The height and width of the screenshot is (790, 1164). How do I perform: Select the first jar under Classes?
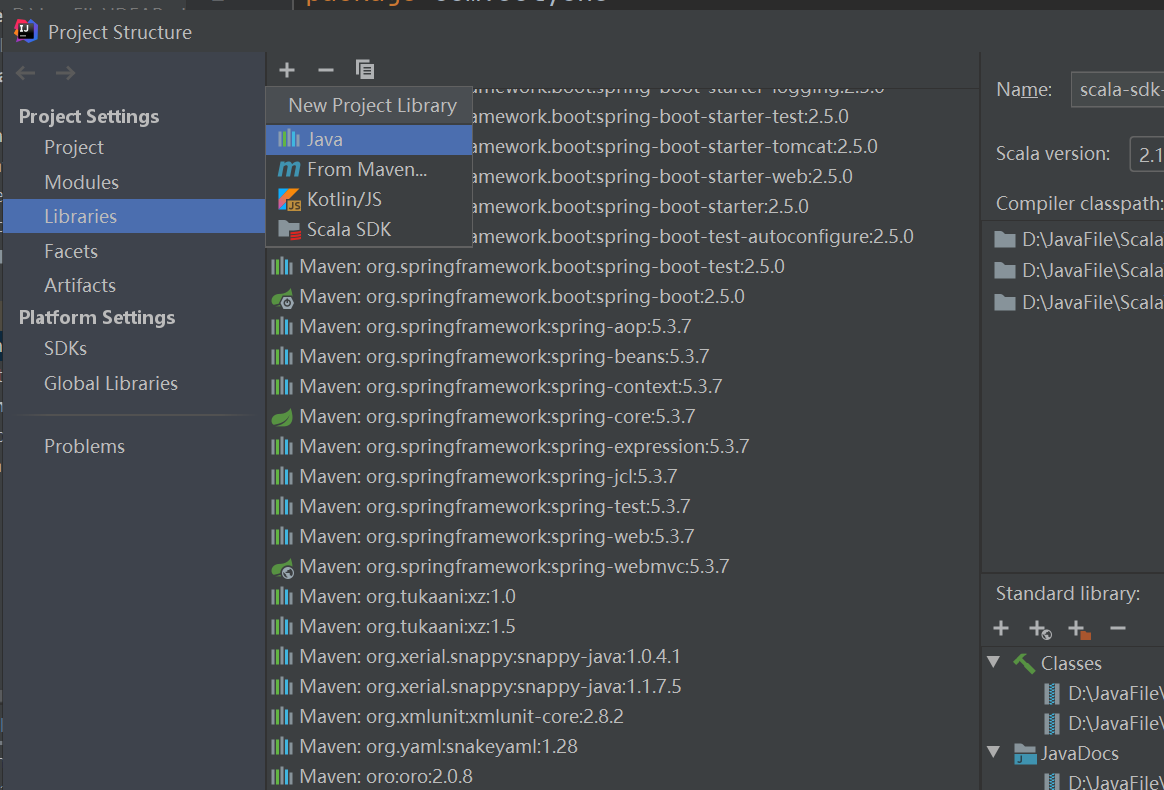pyautogui.click(x=1104, y=693)
